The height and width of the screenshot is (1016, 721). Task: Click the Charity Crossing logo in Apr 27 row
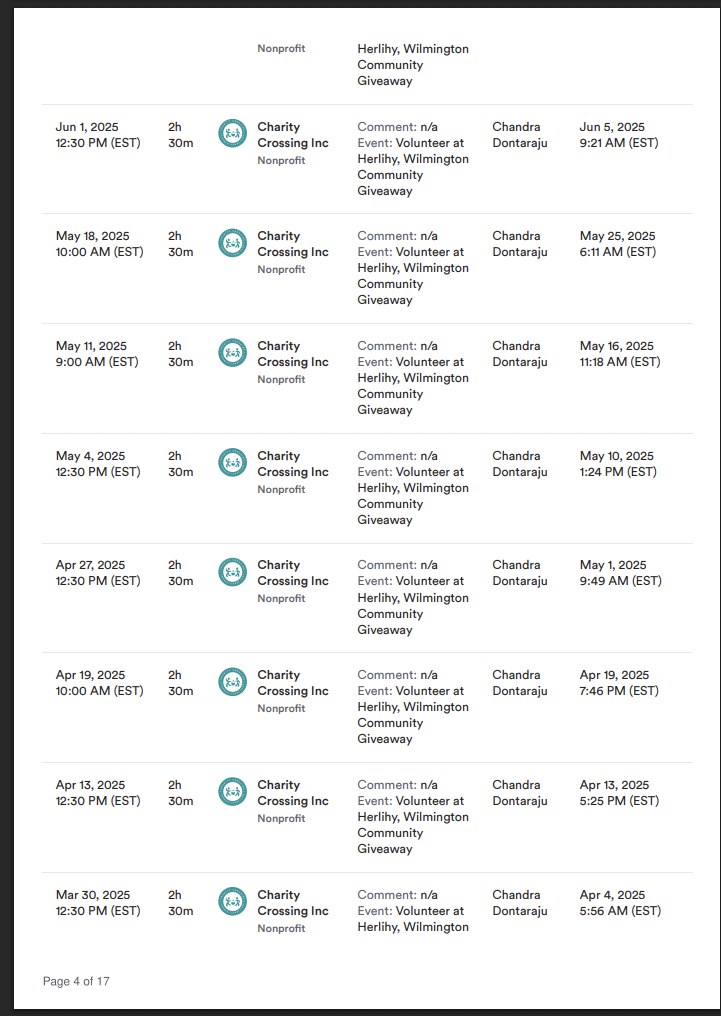[x=232, y=572]
